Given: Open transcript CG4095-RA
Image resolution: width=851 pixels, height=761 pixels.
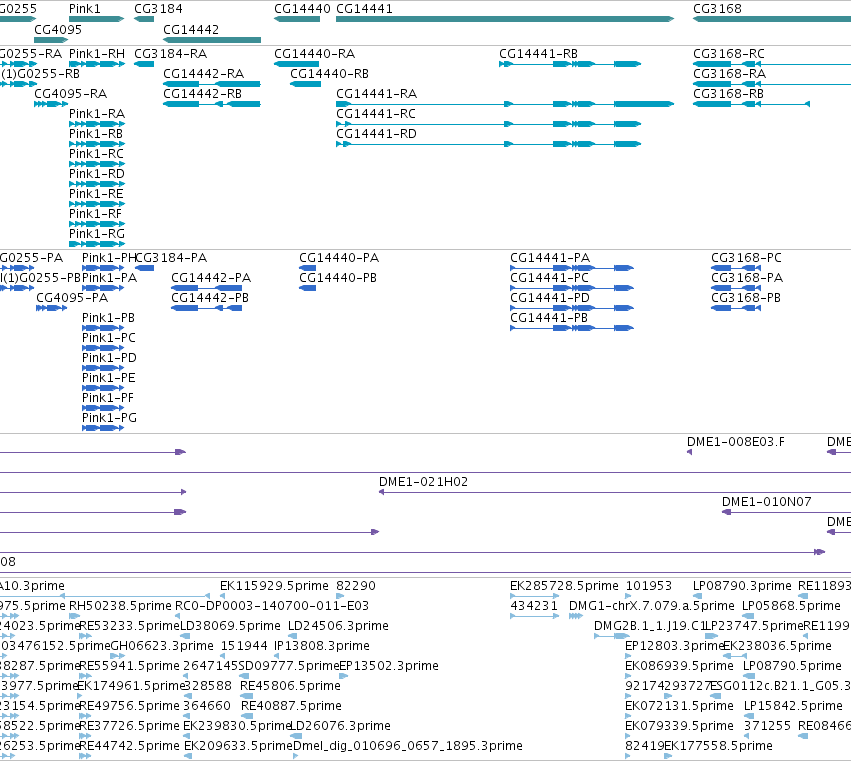Looking at the screenshot, I should [51, 104].
